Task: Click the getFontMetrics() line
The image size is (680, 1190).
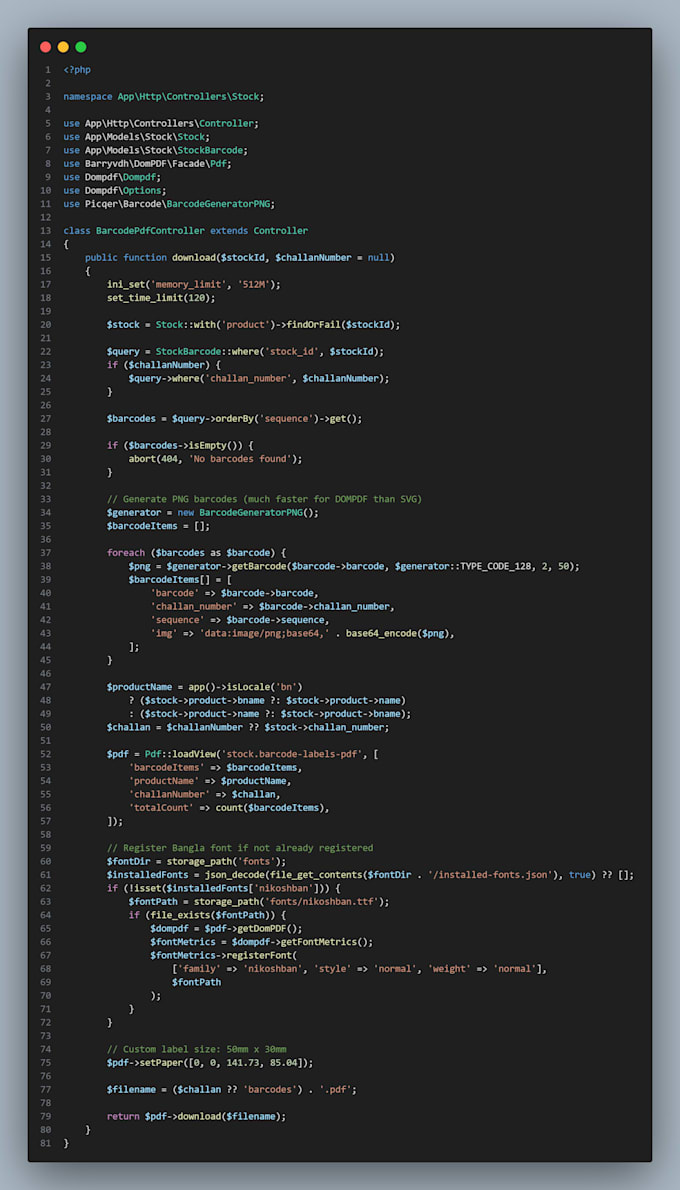Action: [x=262, y=941]
